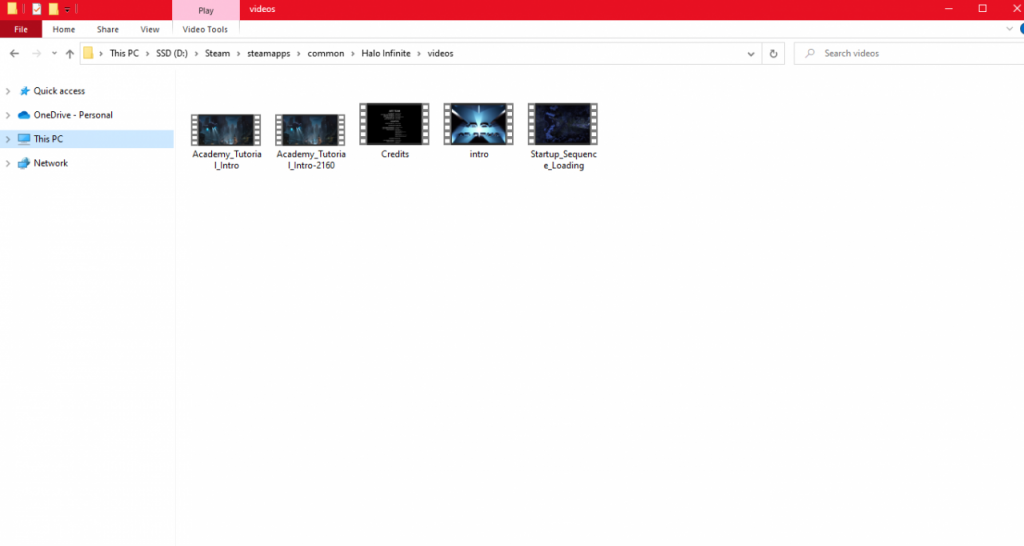Click the Quick access star icon

pyautogui.click(x=24, y=91)
